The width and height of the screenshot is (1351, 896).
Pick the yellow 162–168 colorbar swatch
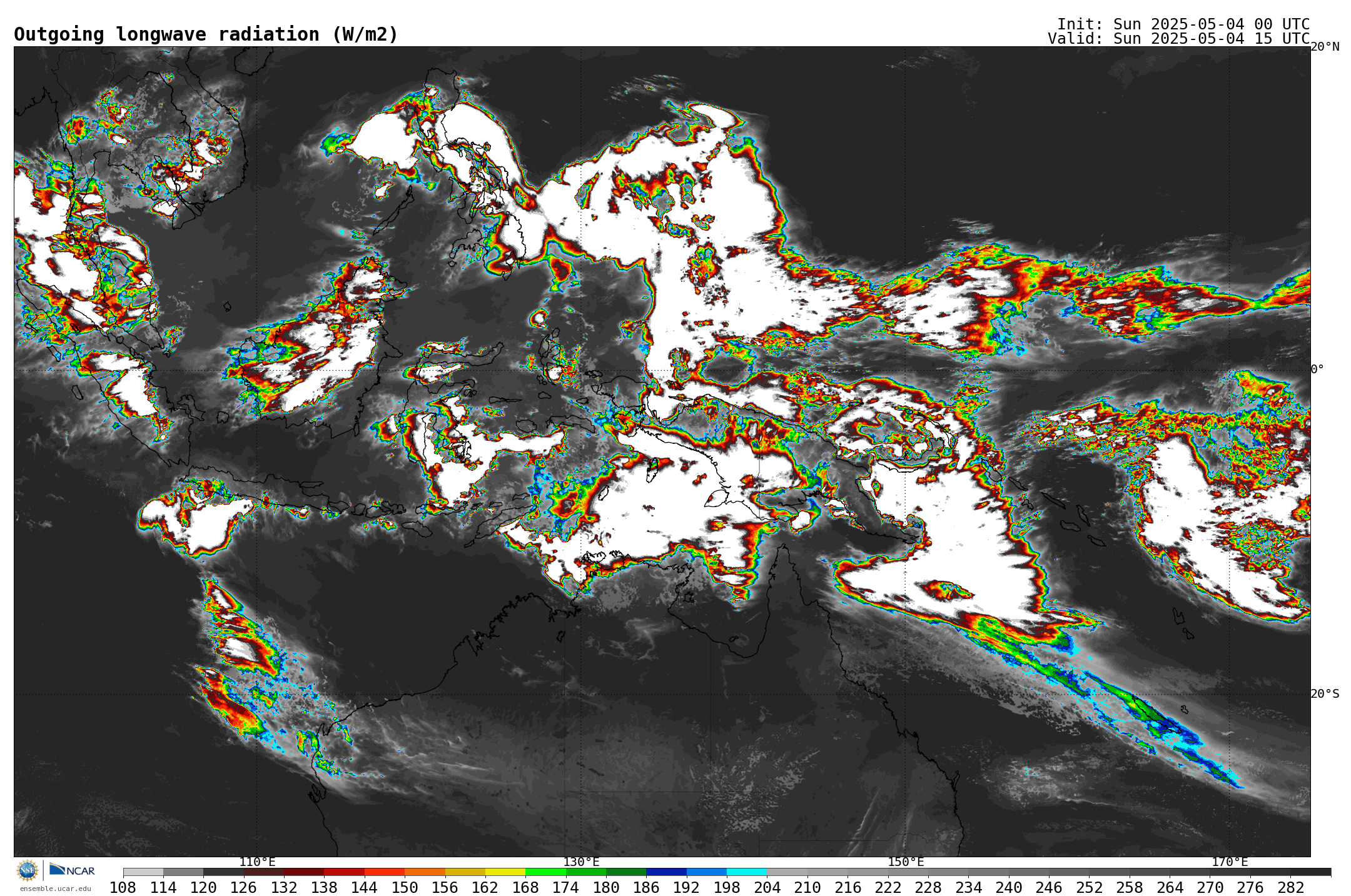505,872
